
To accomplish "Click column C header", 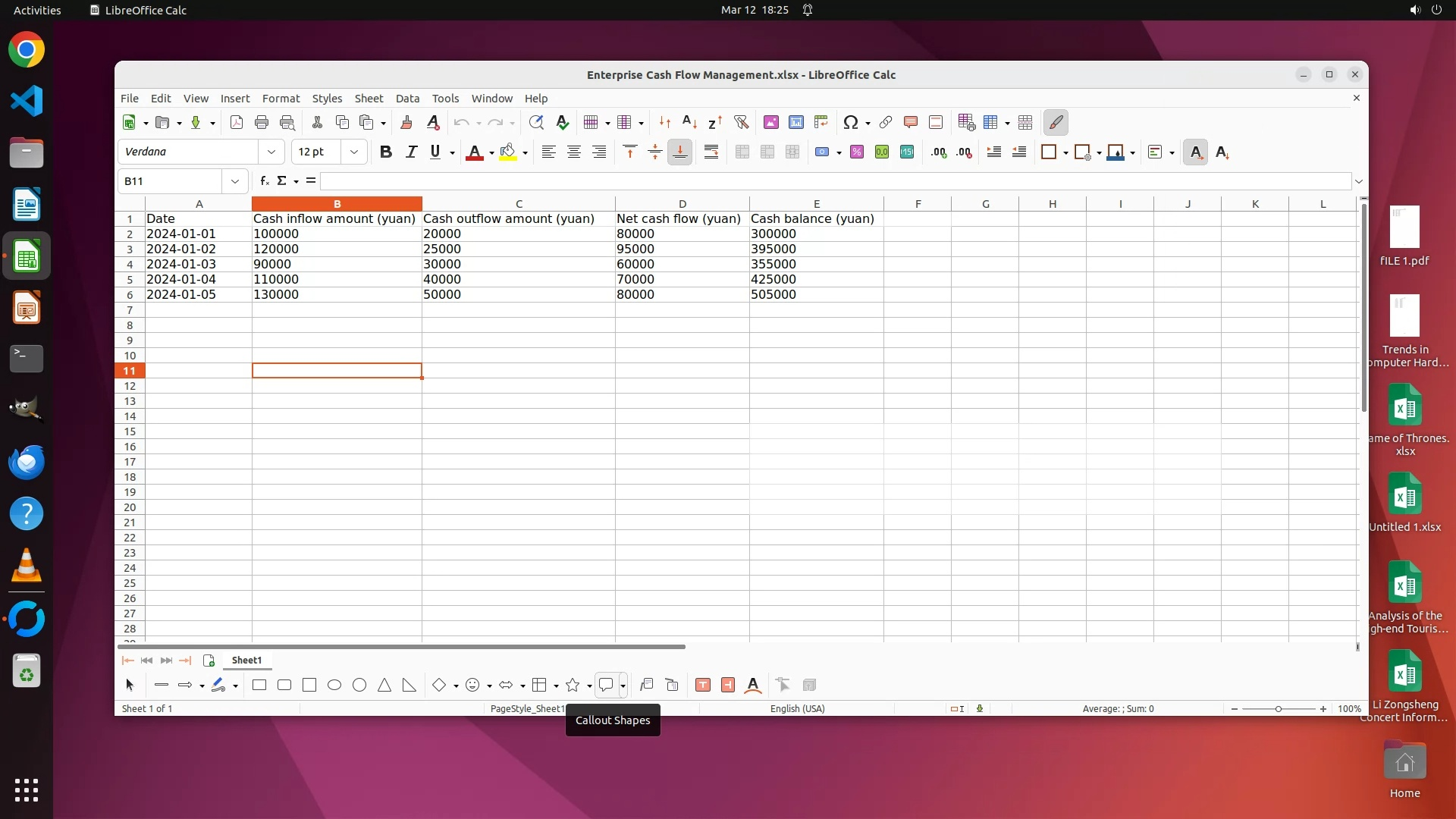I will click(x=519, y=204).
